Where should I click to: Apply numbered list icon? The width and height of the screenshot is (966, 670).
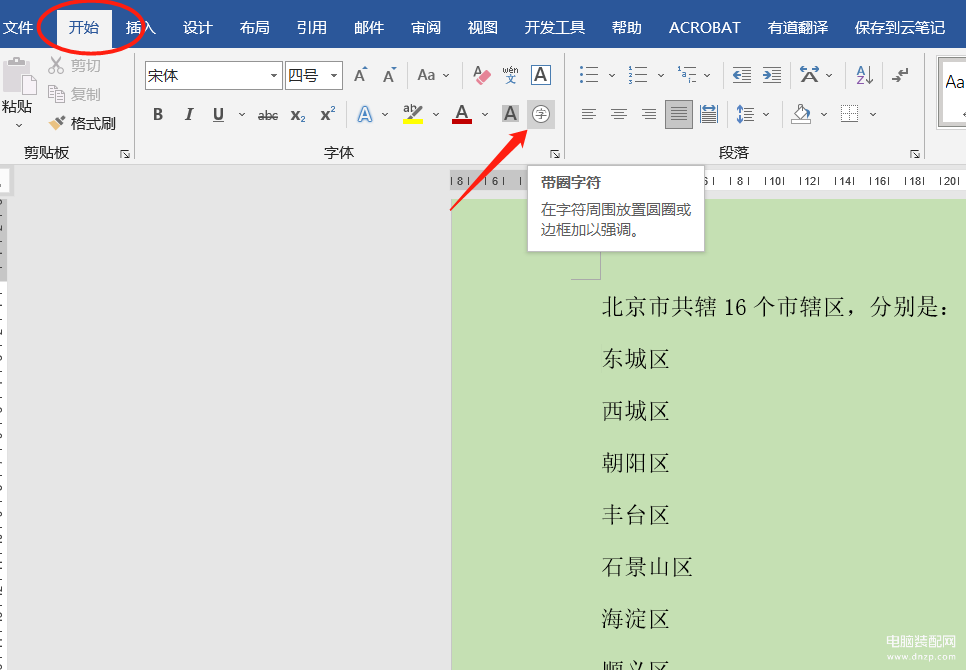(638, 75)
